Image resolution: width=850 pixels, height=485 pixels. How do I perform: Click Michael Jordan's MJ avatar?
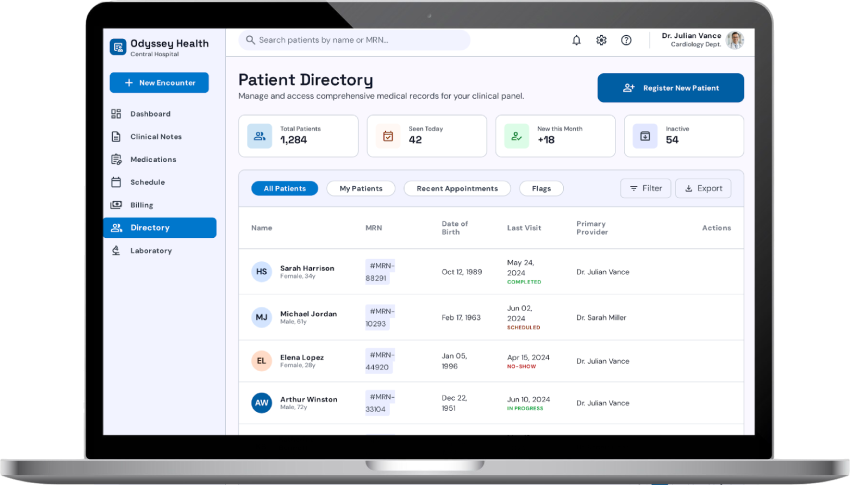(x=261, y=318)
